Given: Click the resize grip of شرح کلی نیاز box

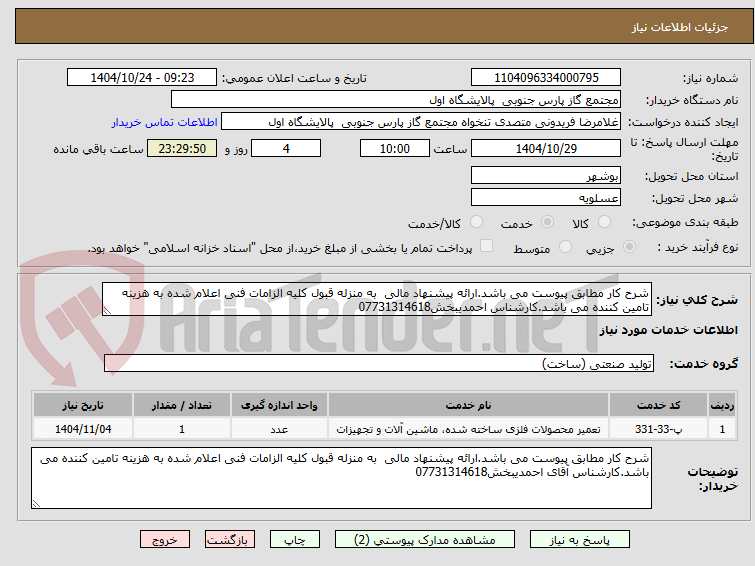Looking at the screenshot, I should click(107, 311).
